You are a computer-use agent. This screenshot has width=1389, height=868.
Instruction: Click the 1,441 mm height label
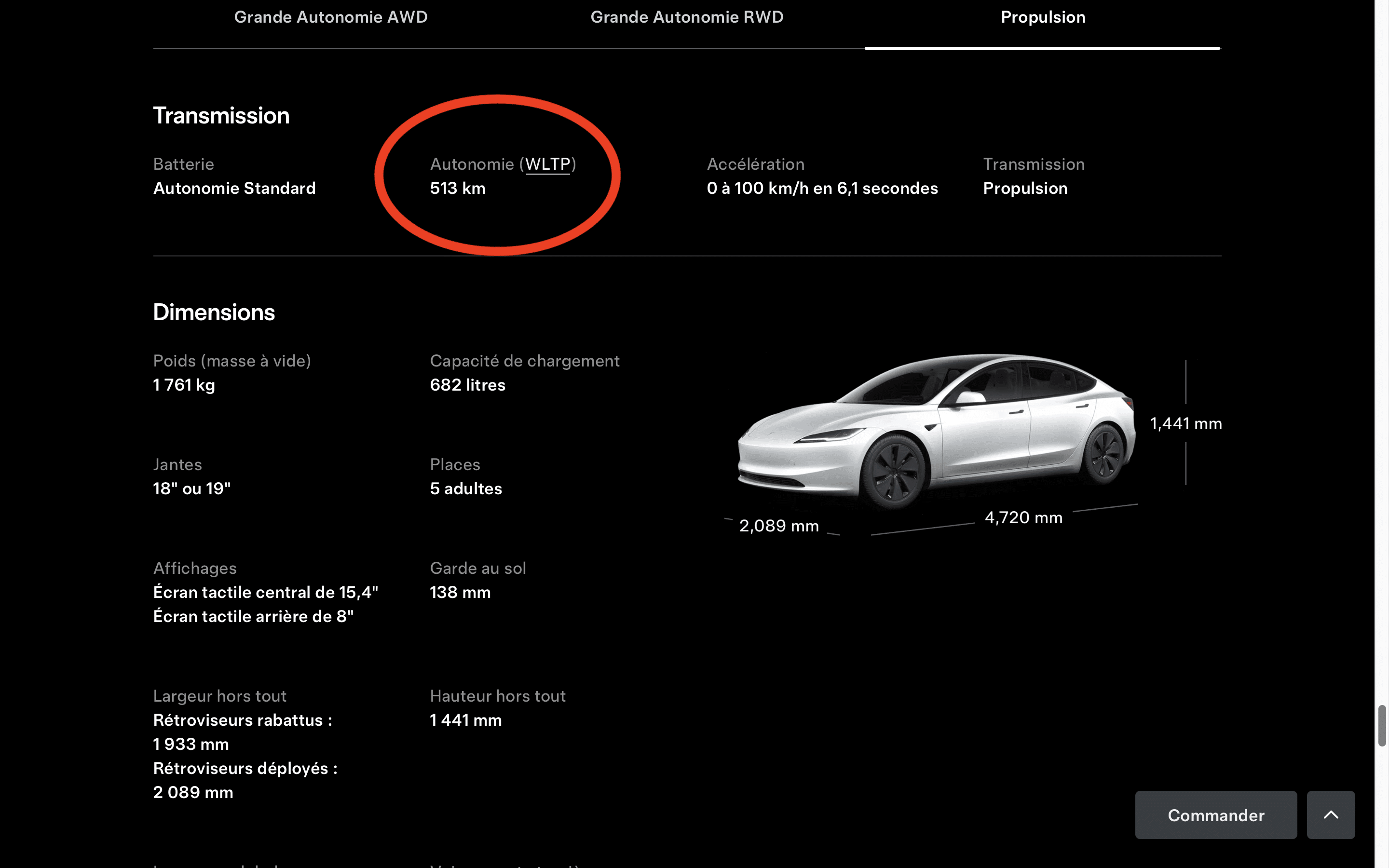coord(1185,424)
